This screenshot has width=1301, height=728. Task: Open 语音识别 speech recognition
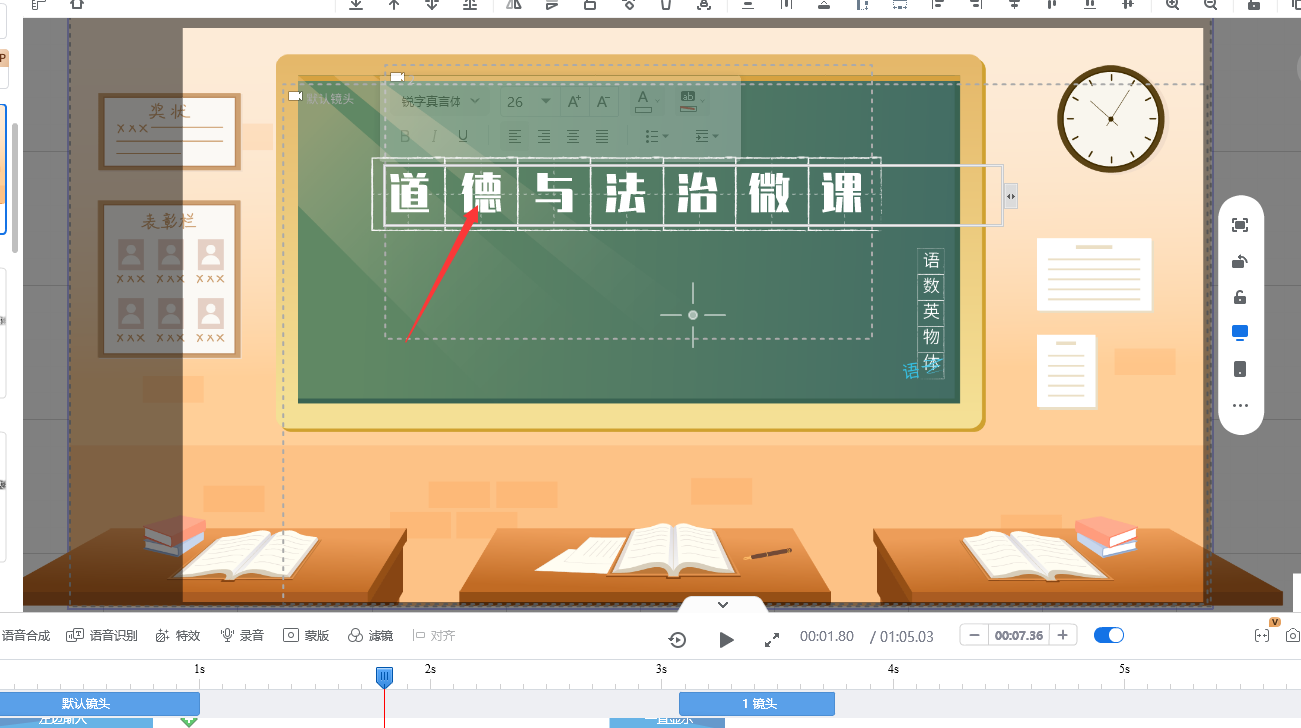102,635
